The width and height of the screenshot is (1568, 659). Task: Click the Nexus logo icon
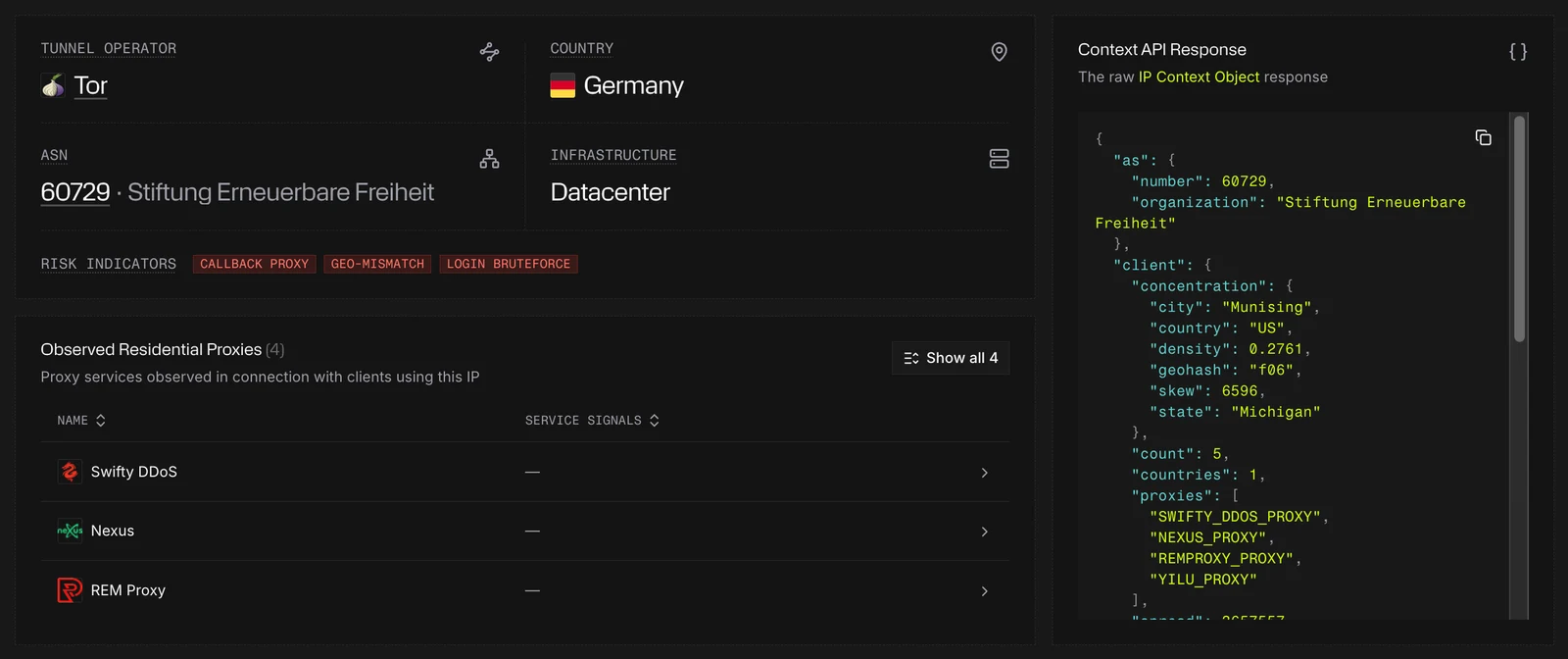point(70,531)
